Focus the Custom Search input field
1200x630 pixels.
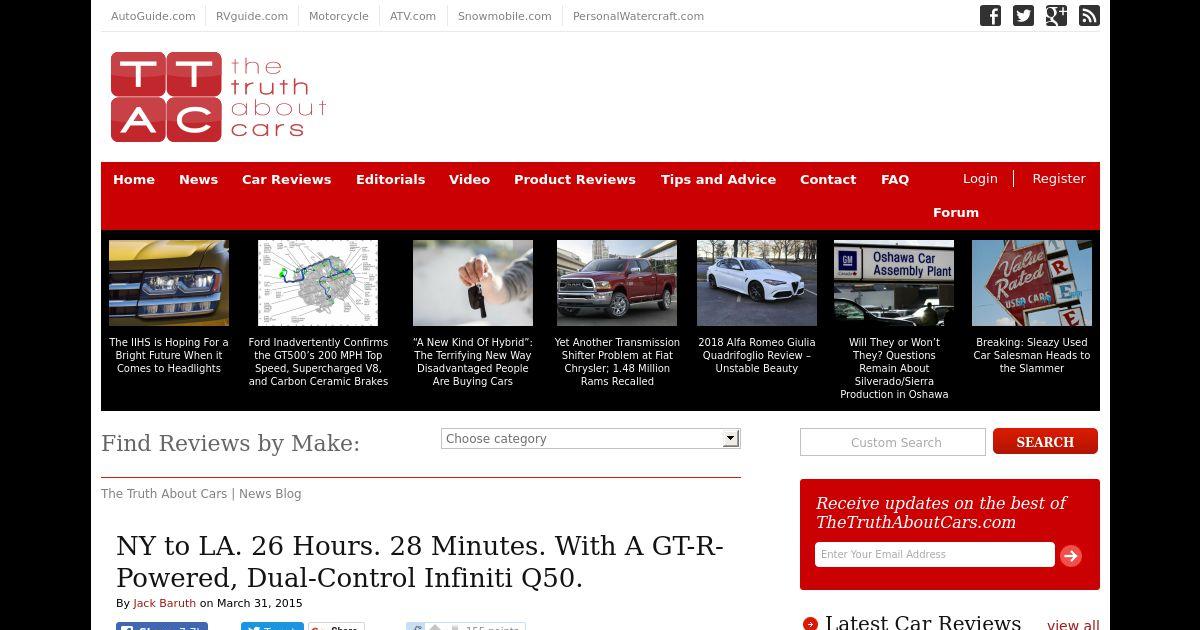(x=893, y=442)
